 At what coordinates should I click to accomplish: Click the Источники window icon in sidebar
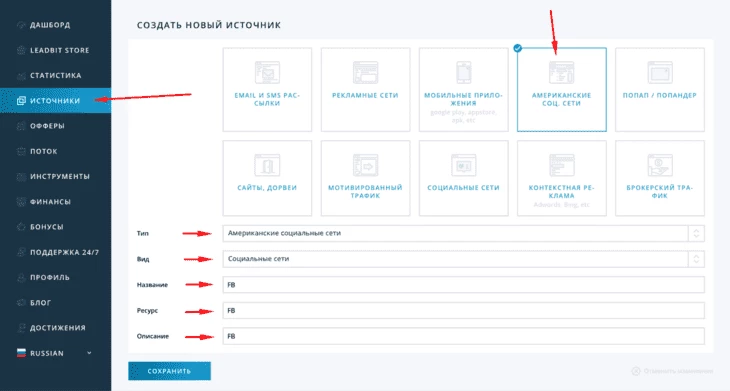click(21, 101)
